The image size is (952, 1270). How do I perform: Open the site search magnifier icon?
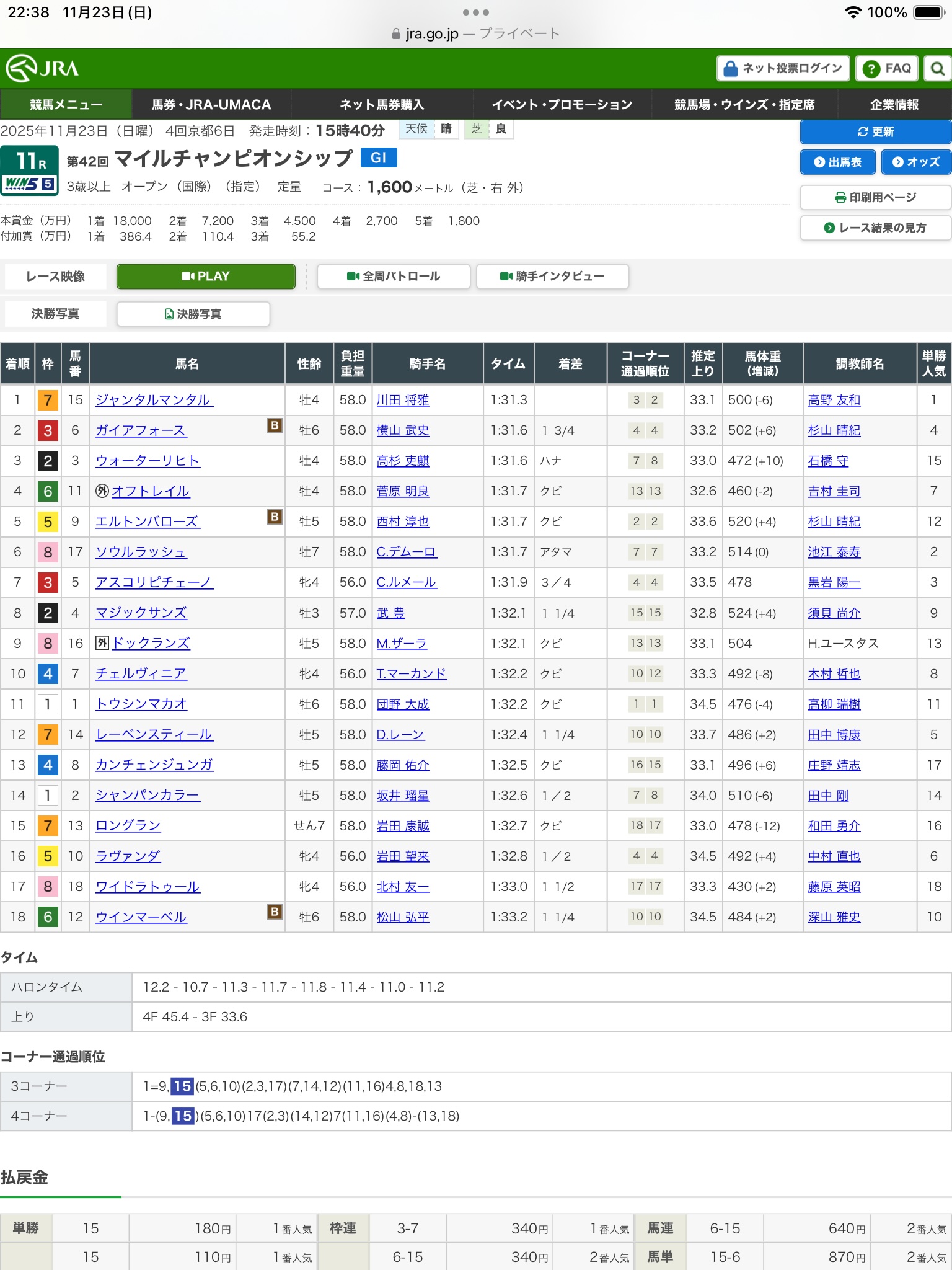tap(937, 68)
